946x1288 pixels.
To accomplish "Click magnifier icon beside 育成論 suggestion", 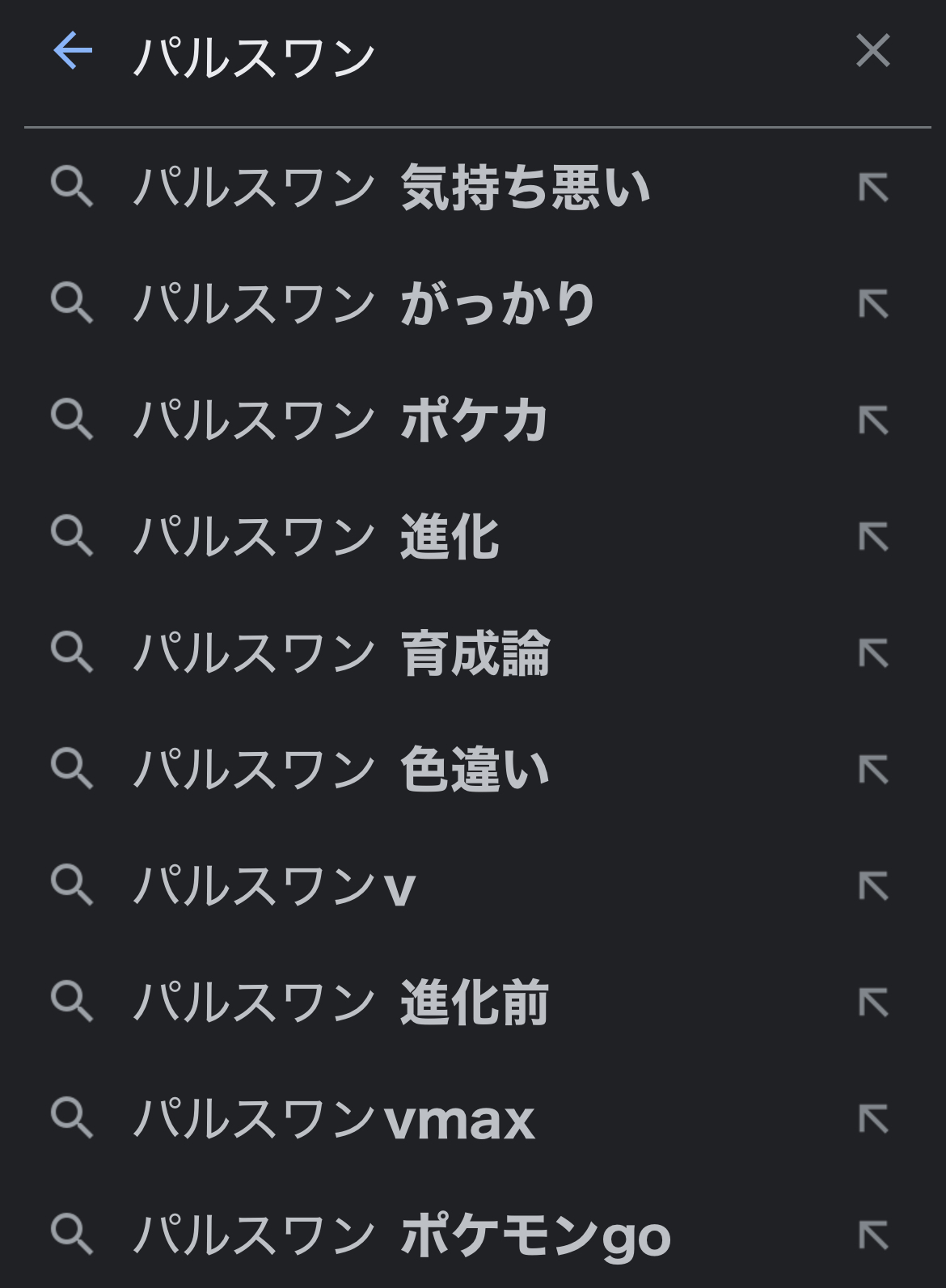I will tap(72, 652).
